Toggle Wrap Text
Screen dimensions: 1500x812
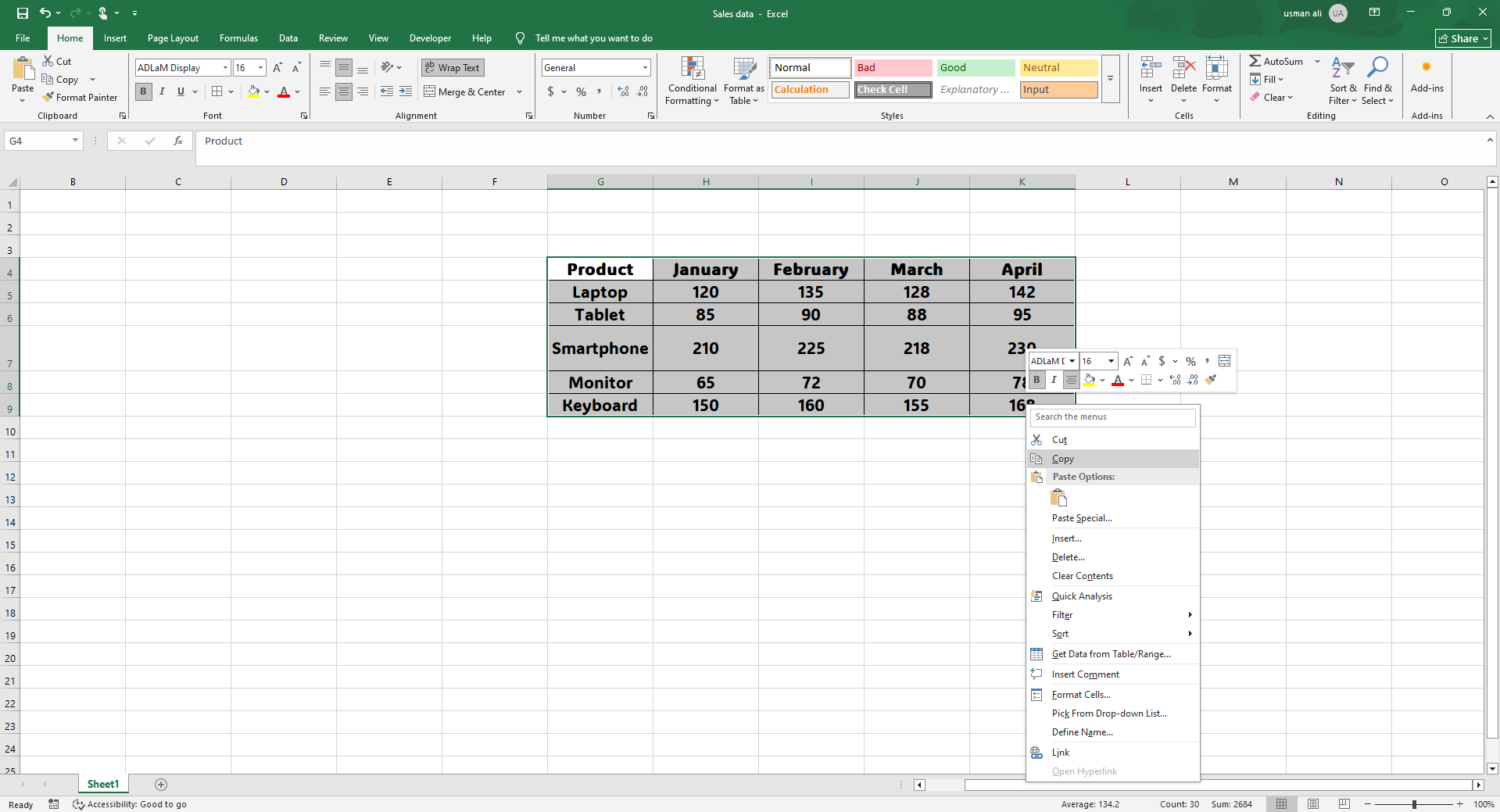tap(453, 68)
